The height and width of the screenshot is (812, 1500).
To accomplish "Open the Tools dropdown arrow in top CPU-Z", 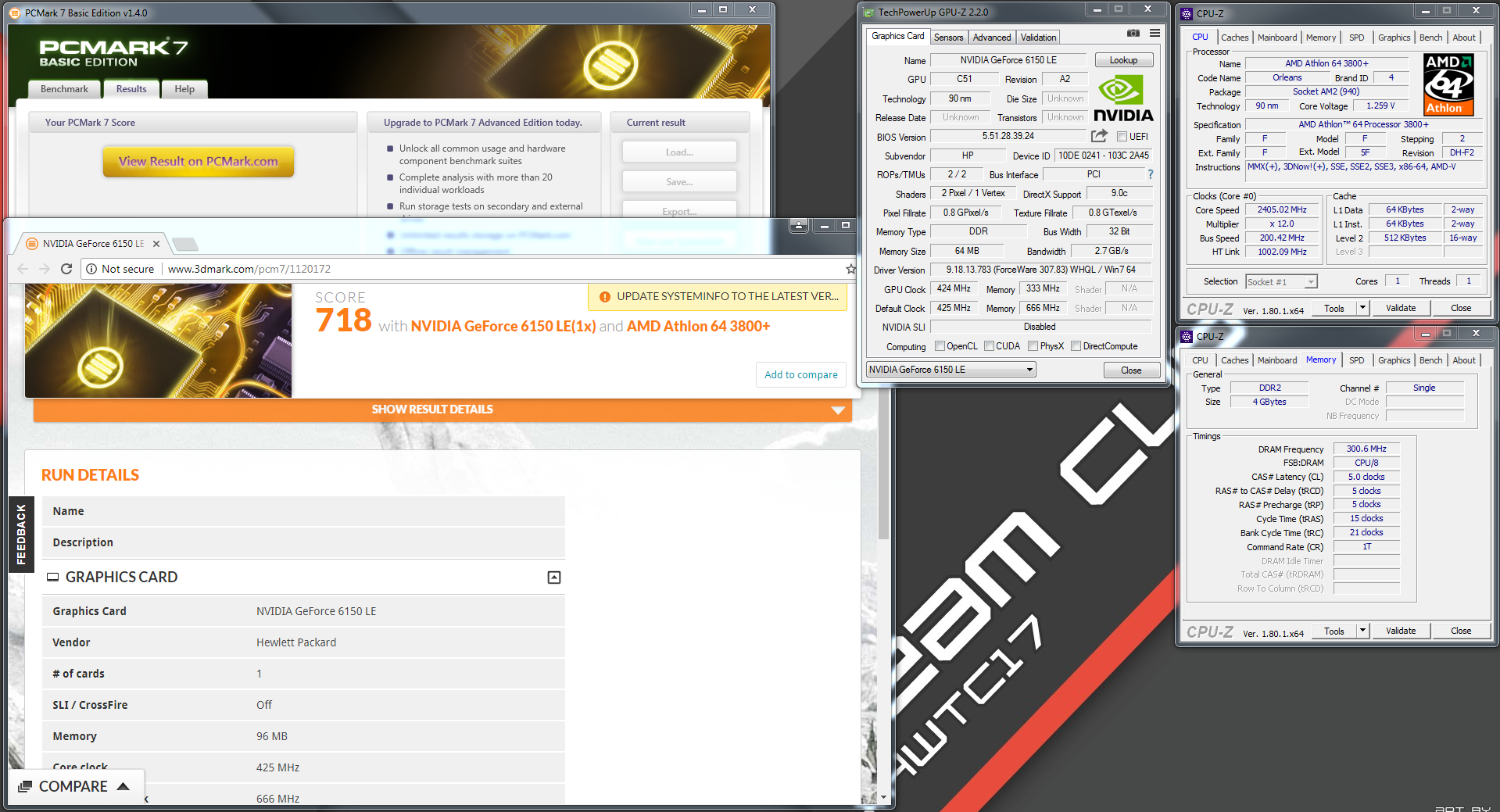I will point(1362,308).
